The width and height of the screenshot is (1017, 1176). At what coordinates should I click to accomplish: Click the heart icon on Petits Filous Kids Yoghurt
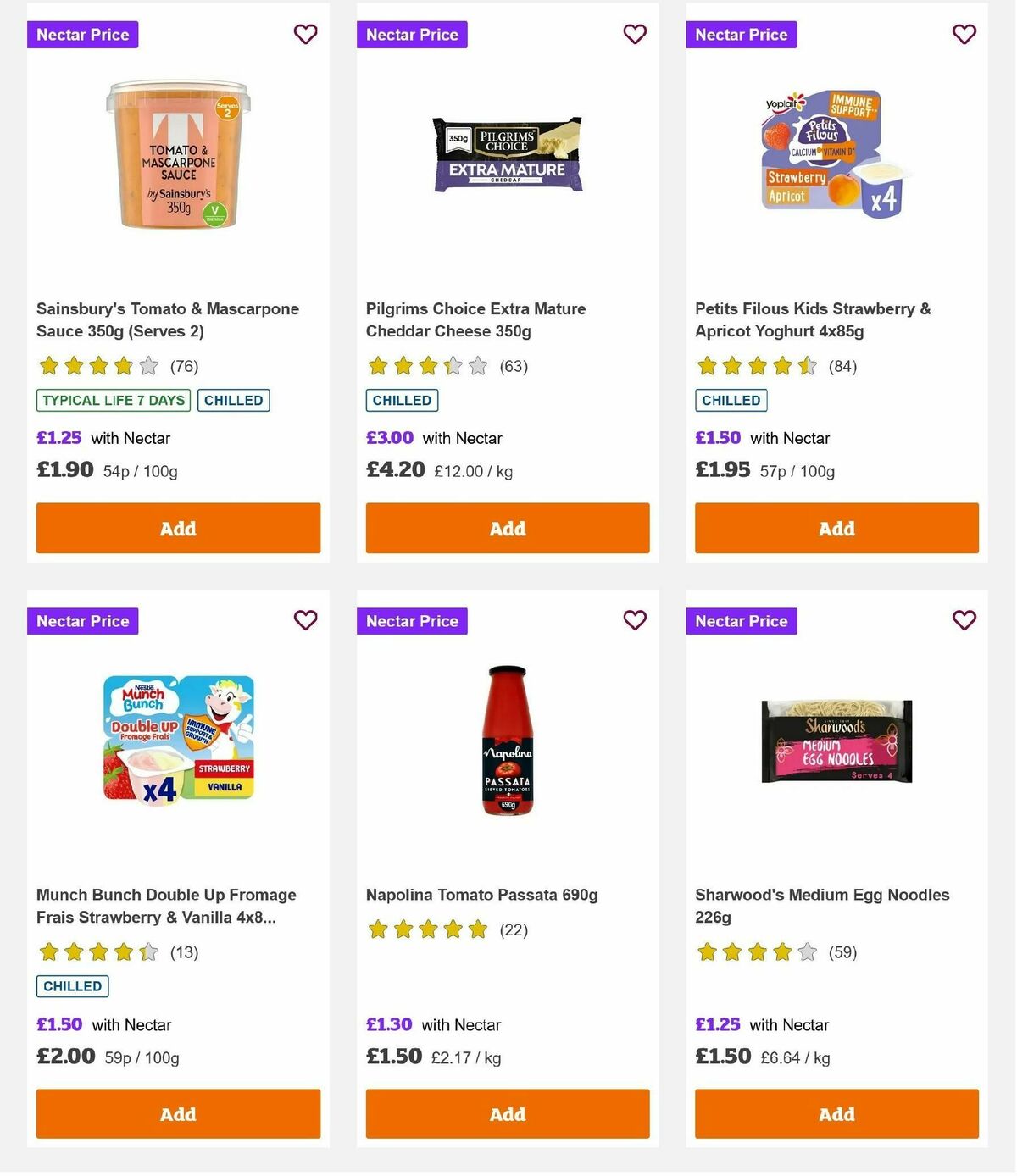click(964, 35)
